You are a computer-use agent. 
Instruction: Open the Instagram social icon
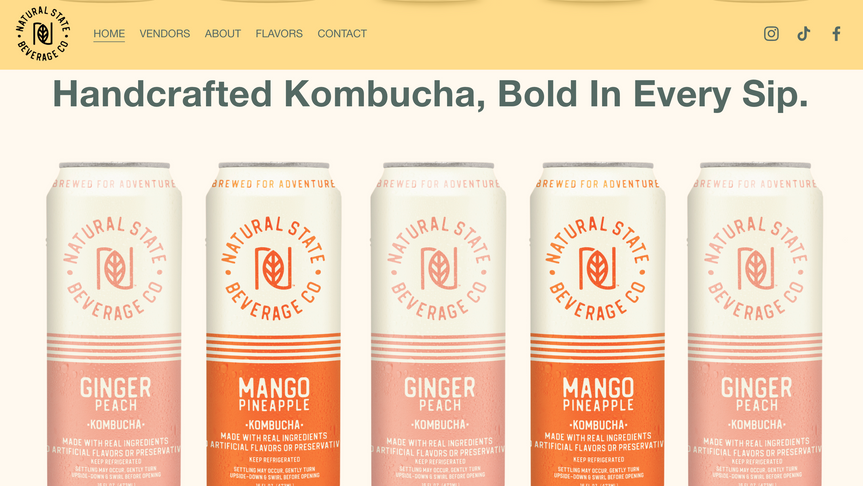[771, 34]
